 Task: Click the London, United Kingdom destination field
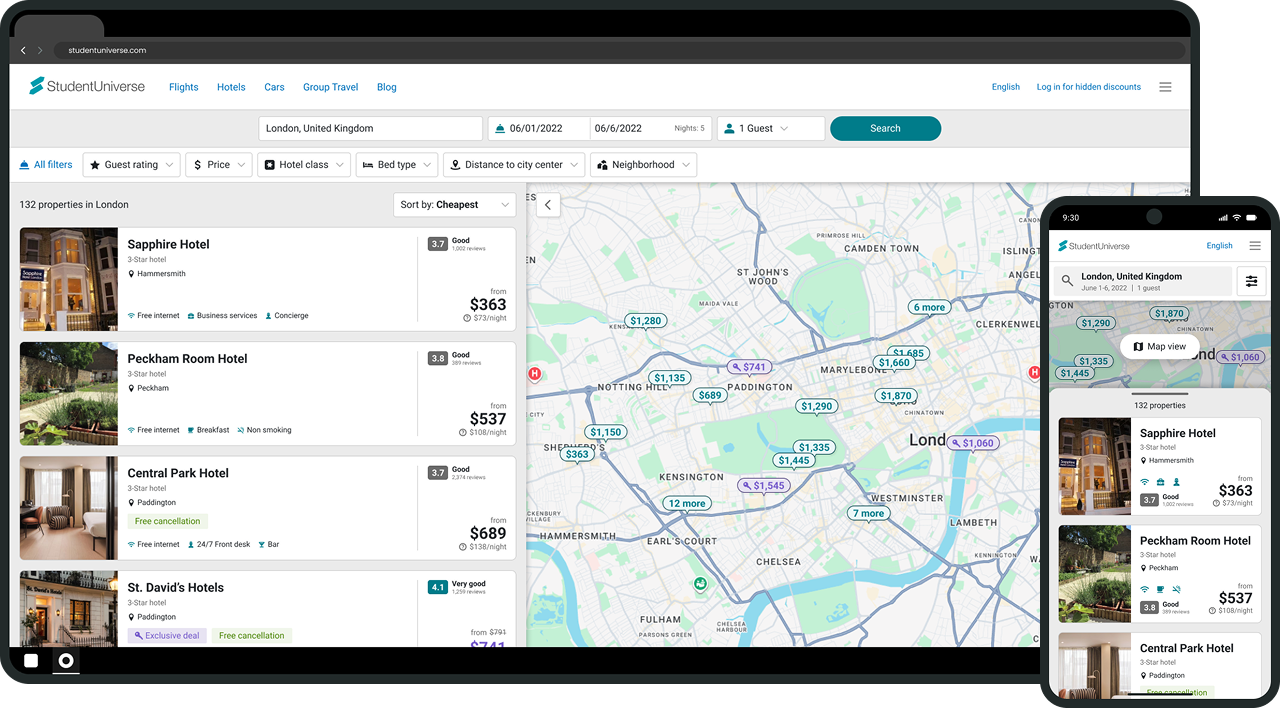coord(371,129)
